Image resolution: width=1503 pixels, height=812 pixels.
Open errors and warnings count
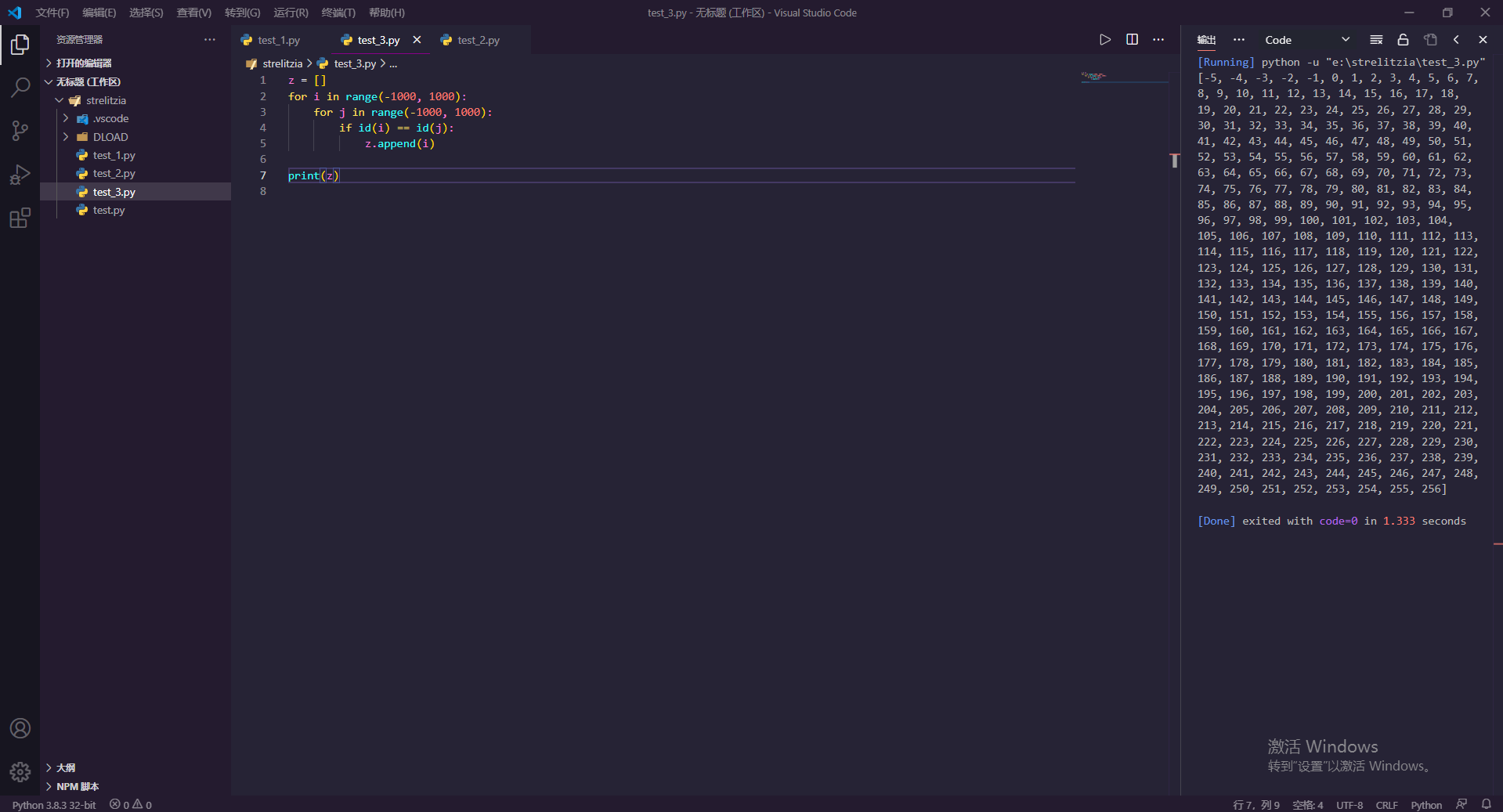(x=131, y=805)
